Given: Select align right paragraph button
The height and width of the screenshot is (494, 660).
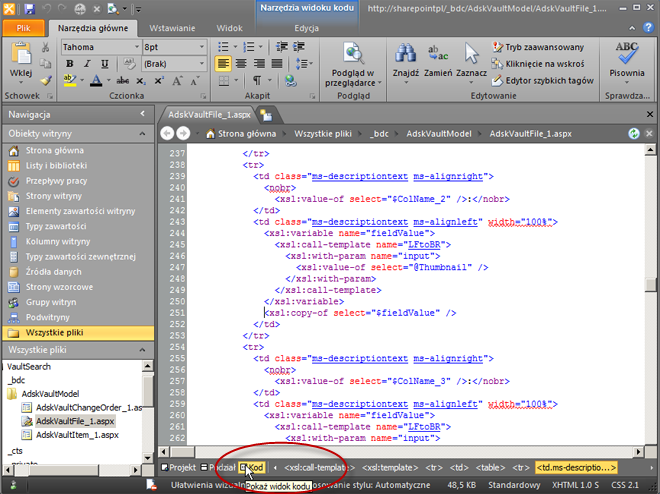Looking at the screenshot, I should tap(259, 64).
